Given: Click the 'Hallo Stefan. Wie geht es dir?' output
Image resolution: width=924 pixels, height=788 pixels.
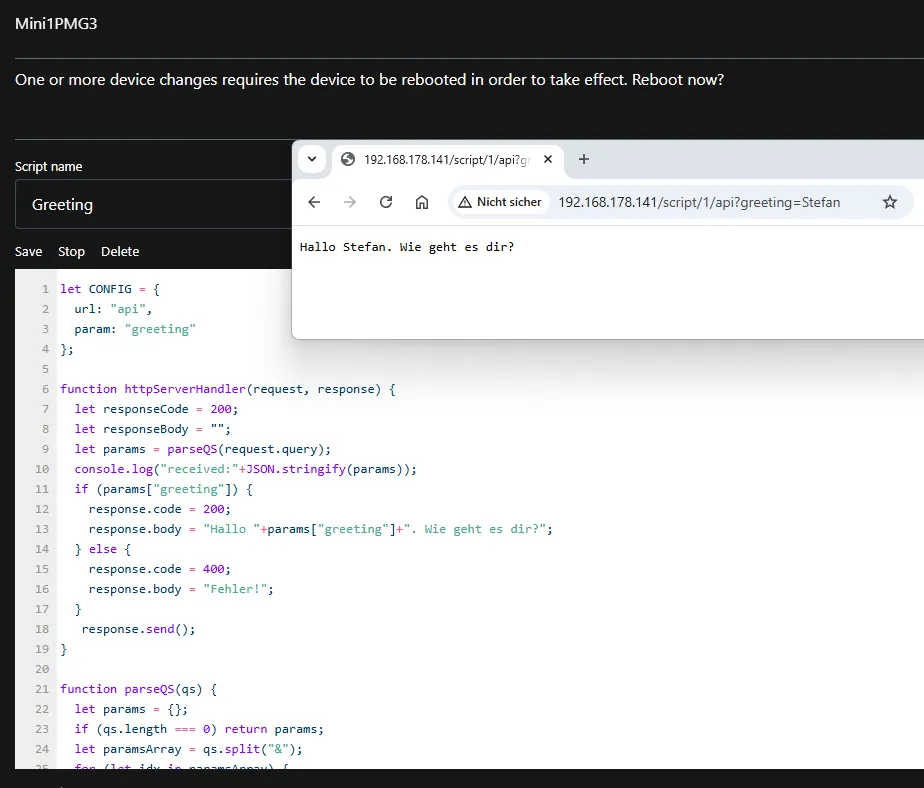Looking at the screenshot, I should pos(407,246).
